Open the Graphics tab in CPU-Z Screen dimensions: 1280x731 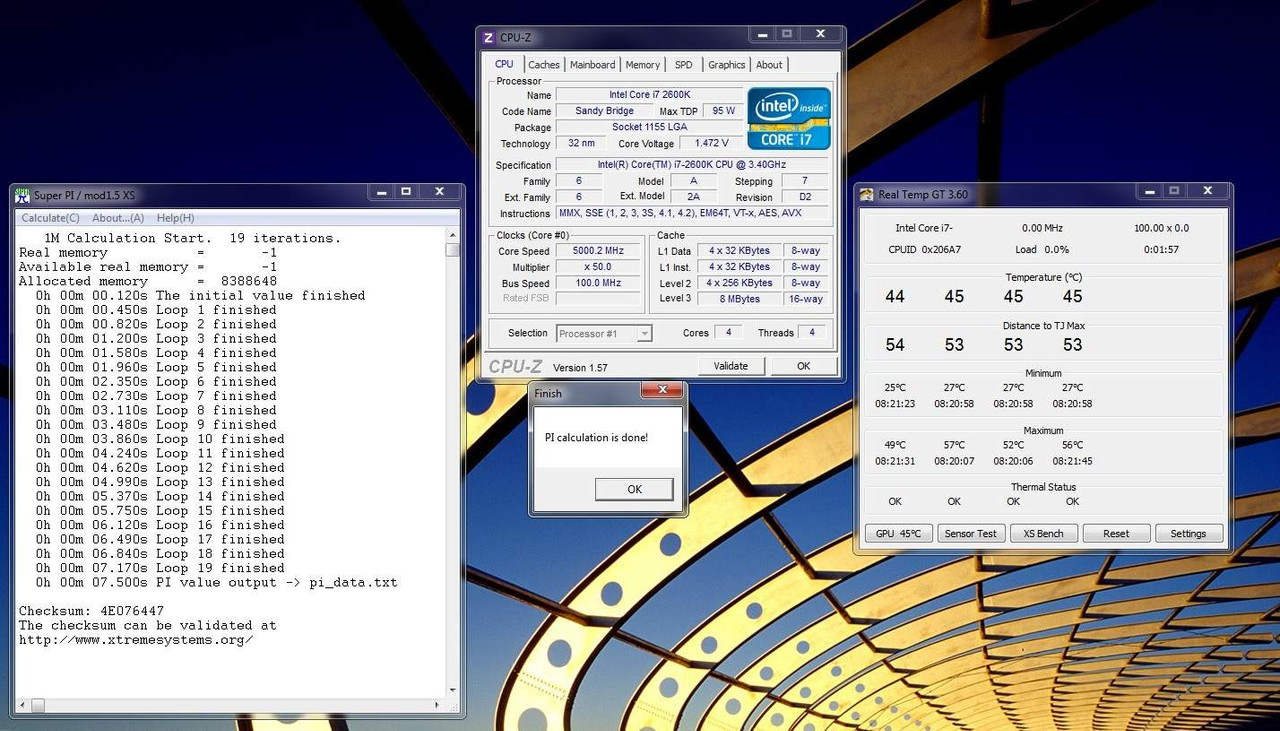(727, 65)
